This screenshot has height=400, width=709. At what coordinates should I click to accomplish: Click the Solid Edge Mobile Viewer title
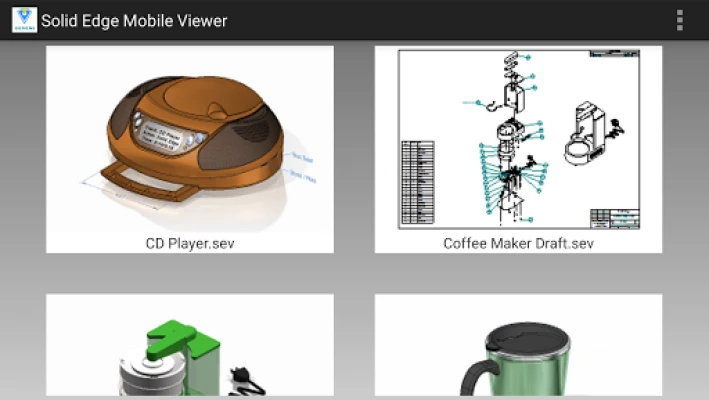pos(134,21)
